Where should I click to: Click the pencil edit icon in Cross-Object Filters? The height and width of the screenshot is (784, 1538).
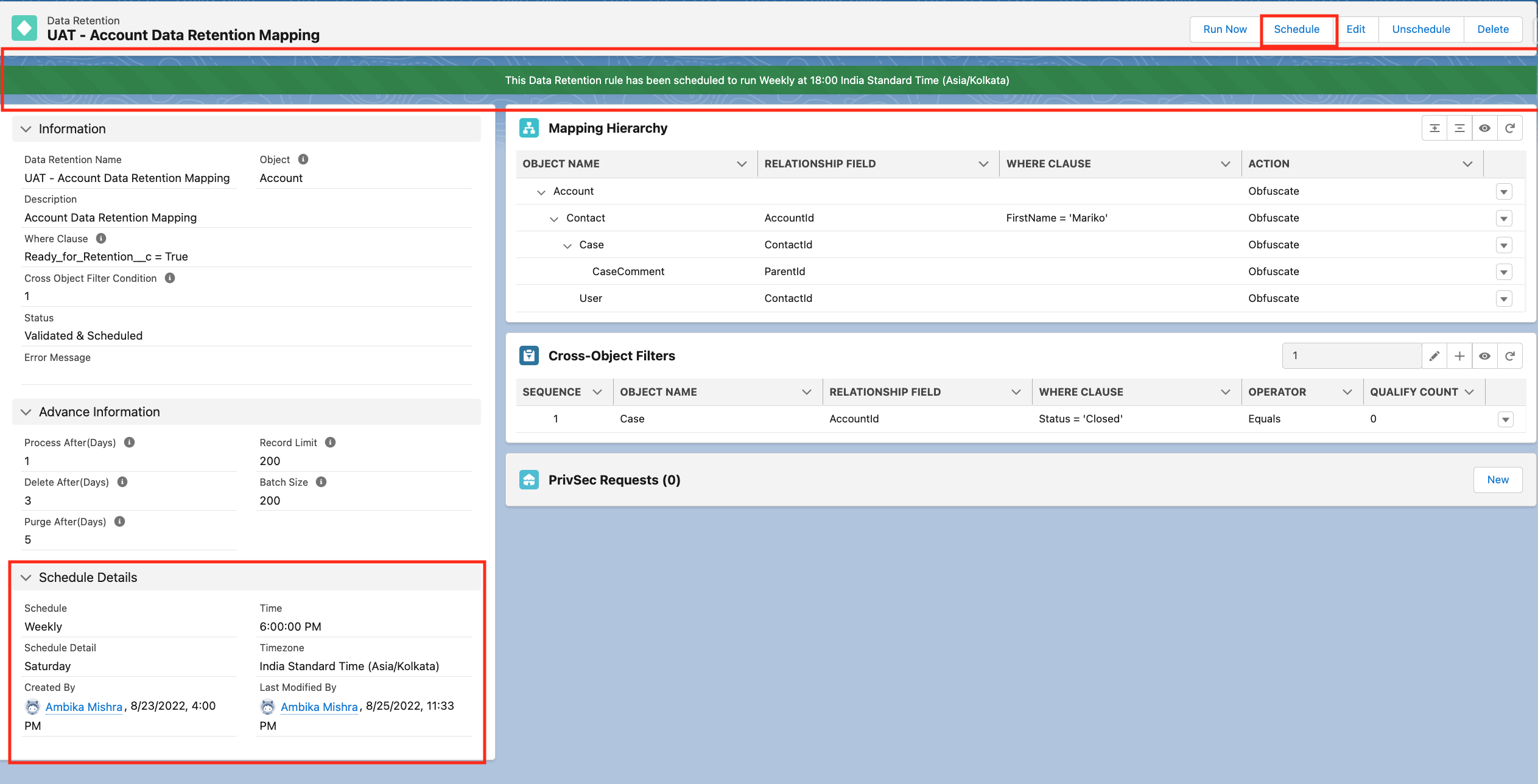click(1434, 356)
